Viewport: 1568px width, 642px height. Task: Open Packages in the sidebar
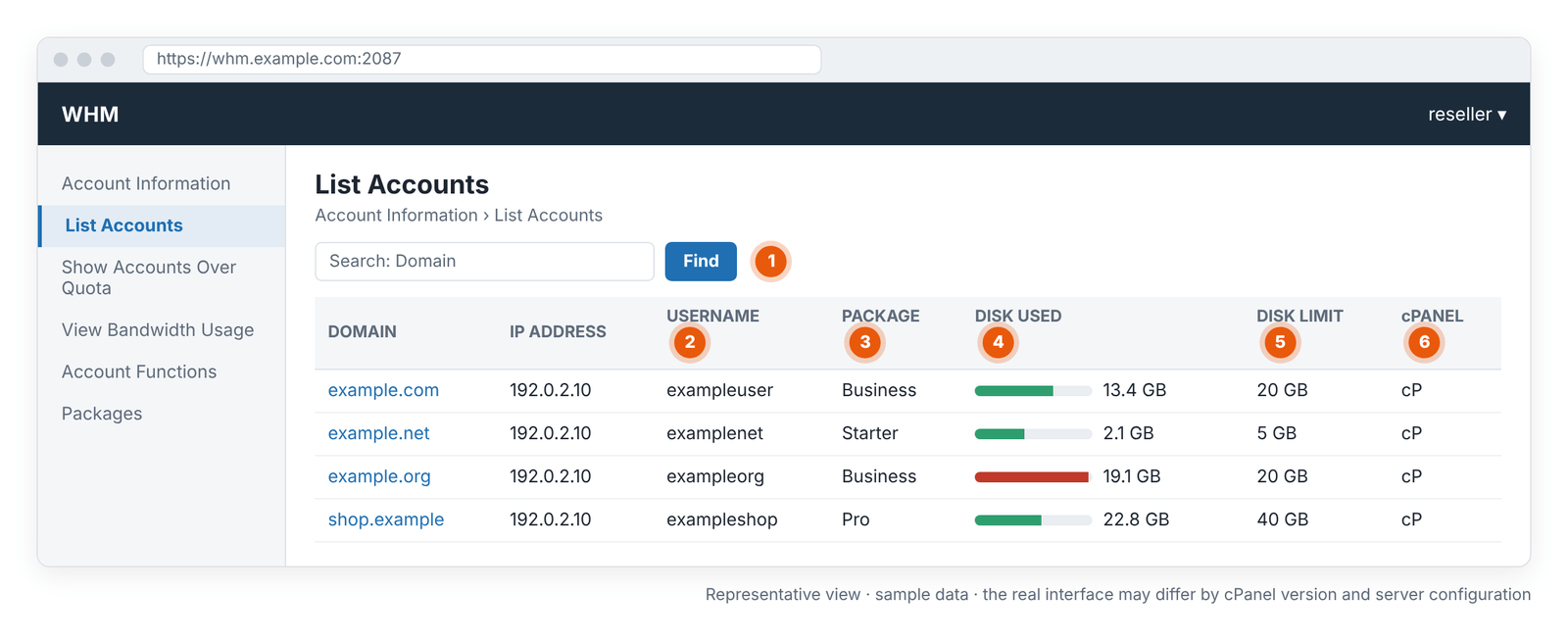102,414
